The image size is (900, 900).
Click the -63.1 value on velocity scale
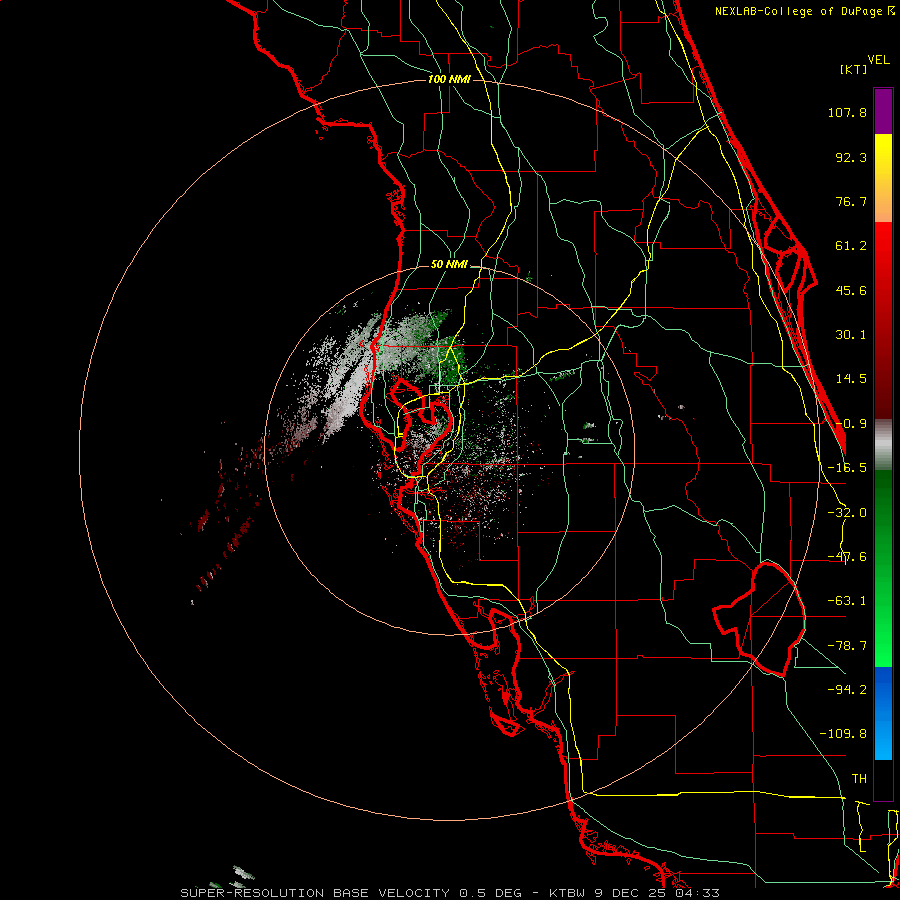coord(847,601)
